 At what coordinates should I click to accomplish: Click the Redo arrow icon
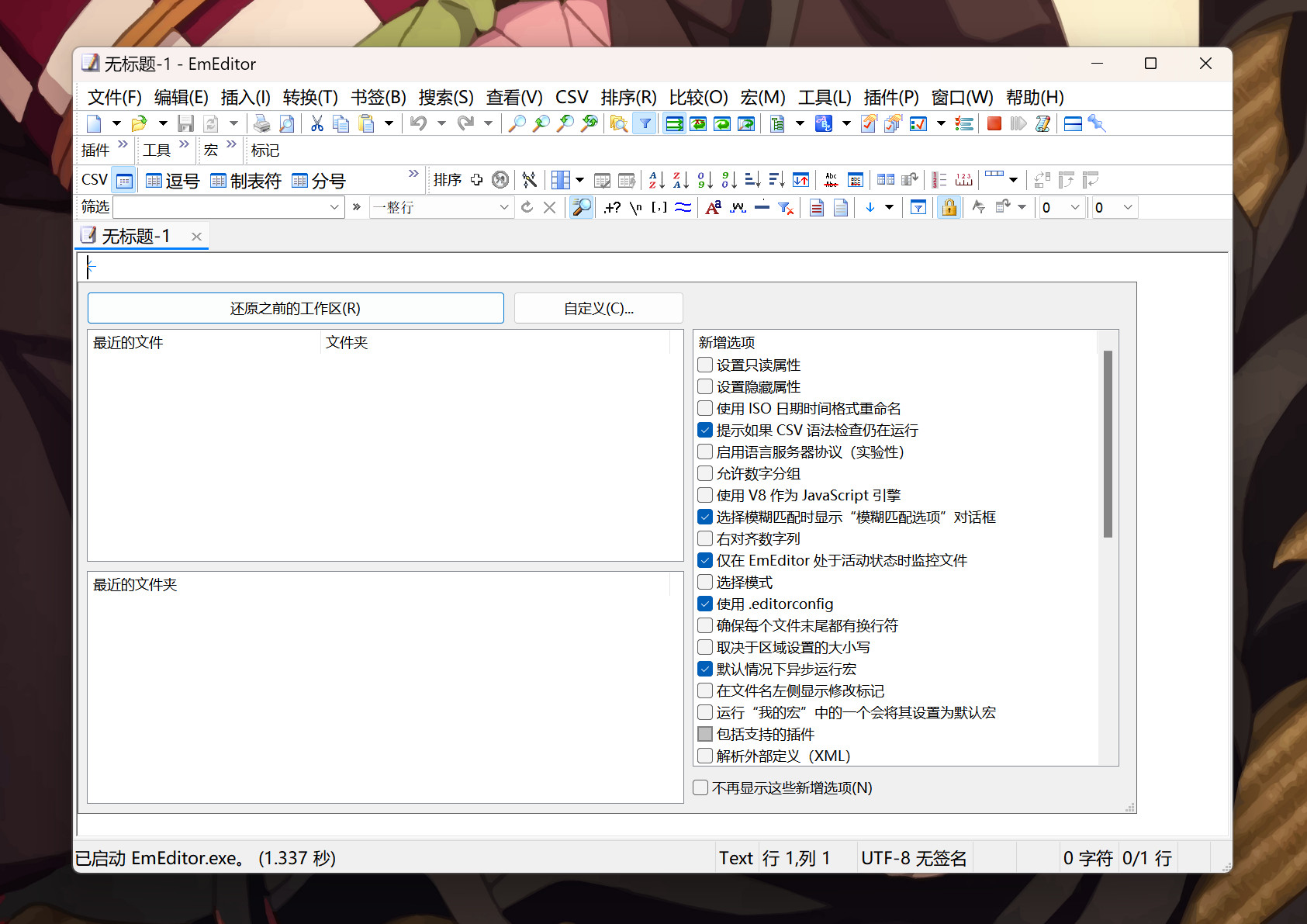click(465, 124)
